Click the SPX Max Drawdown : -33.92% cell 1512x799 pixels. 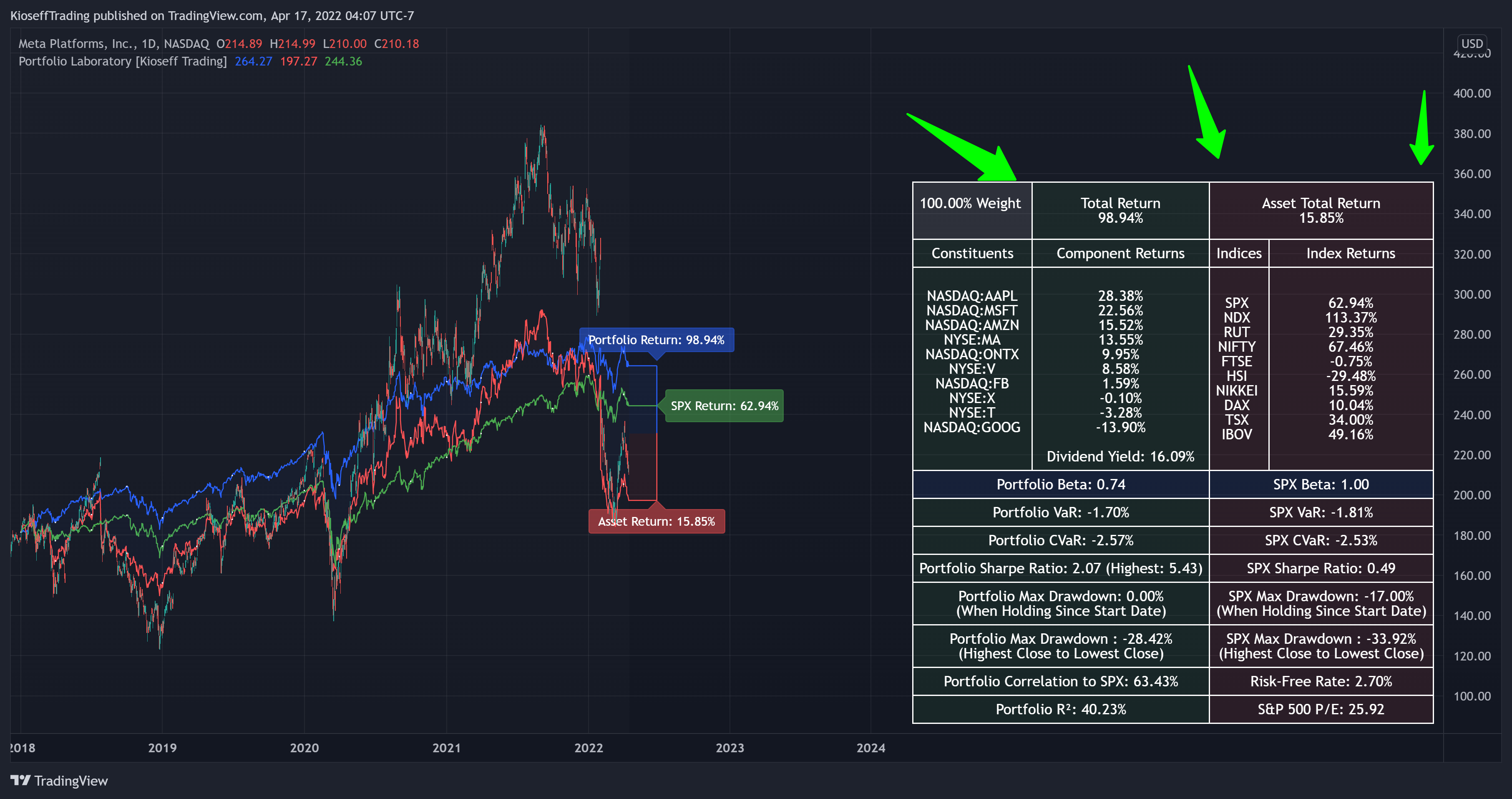(x=1321, y=646)
